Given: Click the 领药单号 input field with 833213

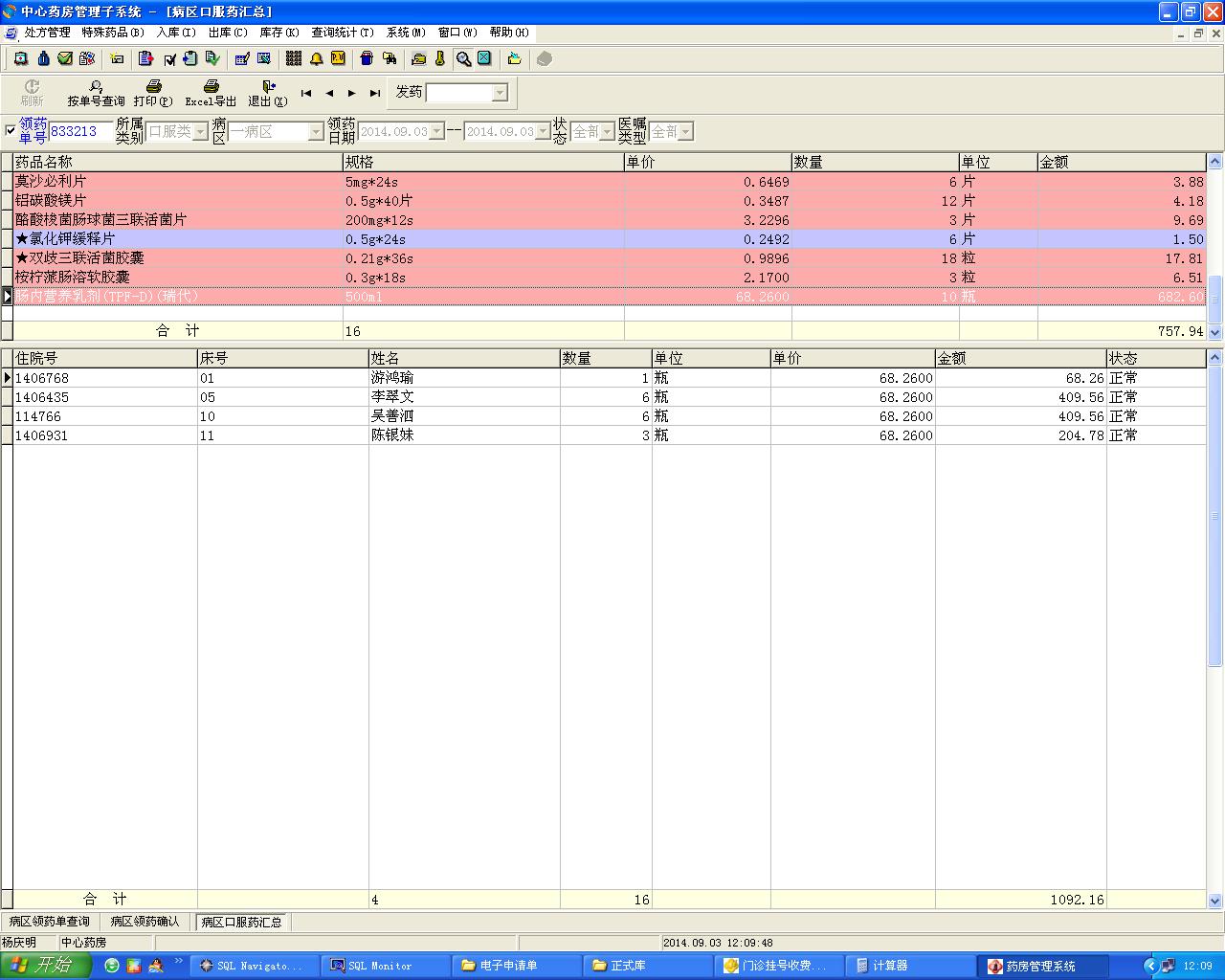Looking at the screenshot, I should [81, 131].
